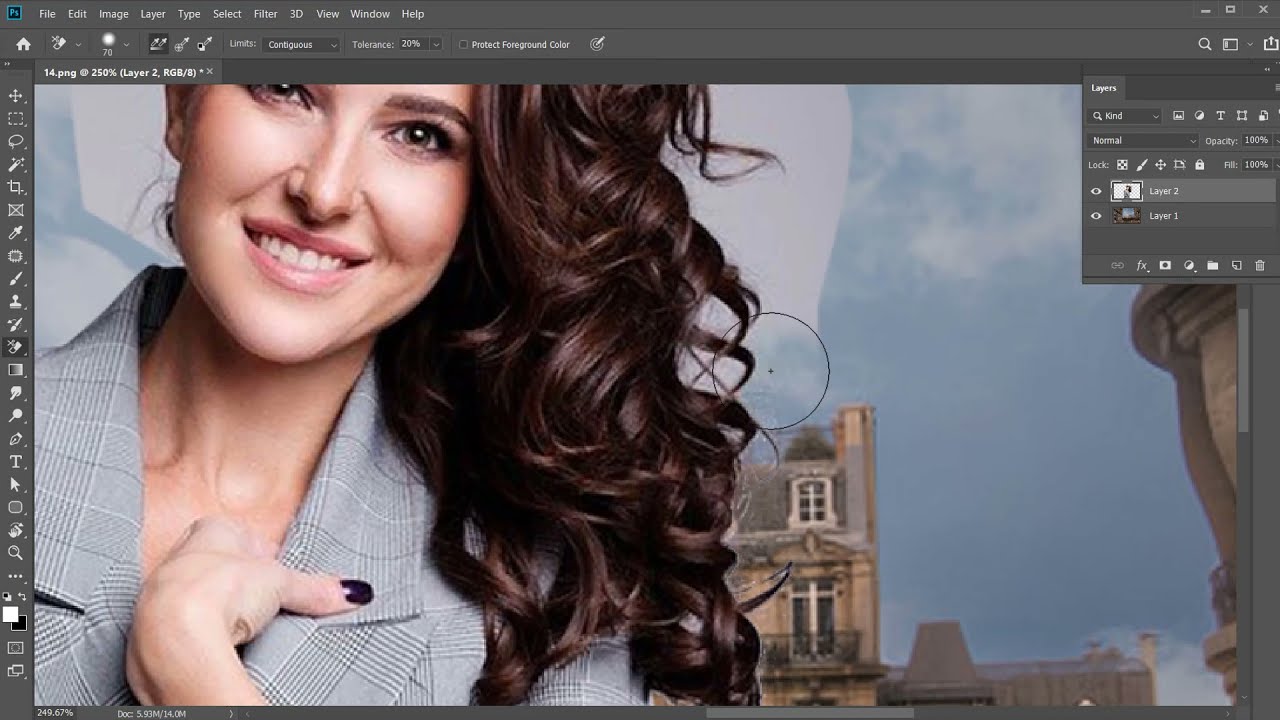
Task: Hide Layer 2 visibility eye
Action: coord(1096,191)
